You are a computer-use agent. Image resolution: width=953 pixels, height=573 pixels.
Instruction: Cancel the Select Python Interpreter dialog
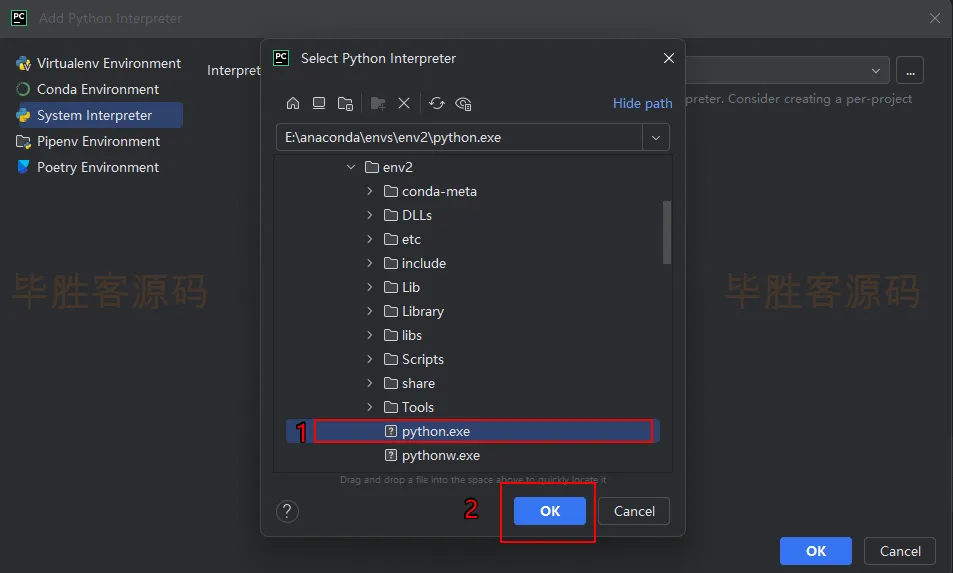point(634,511)
